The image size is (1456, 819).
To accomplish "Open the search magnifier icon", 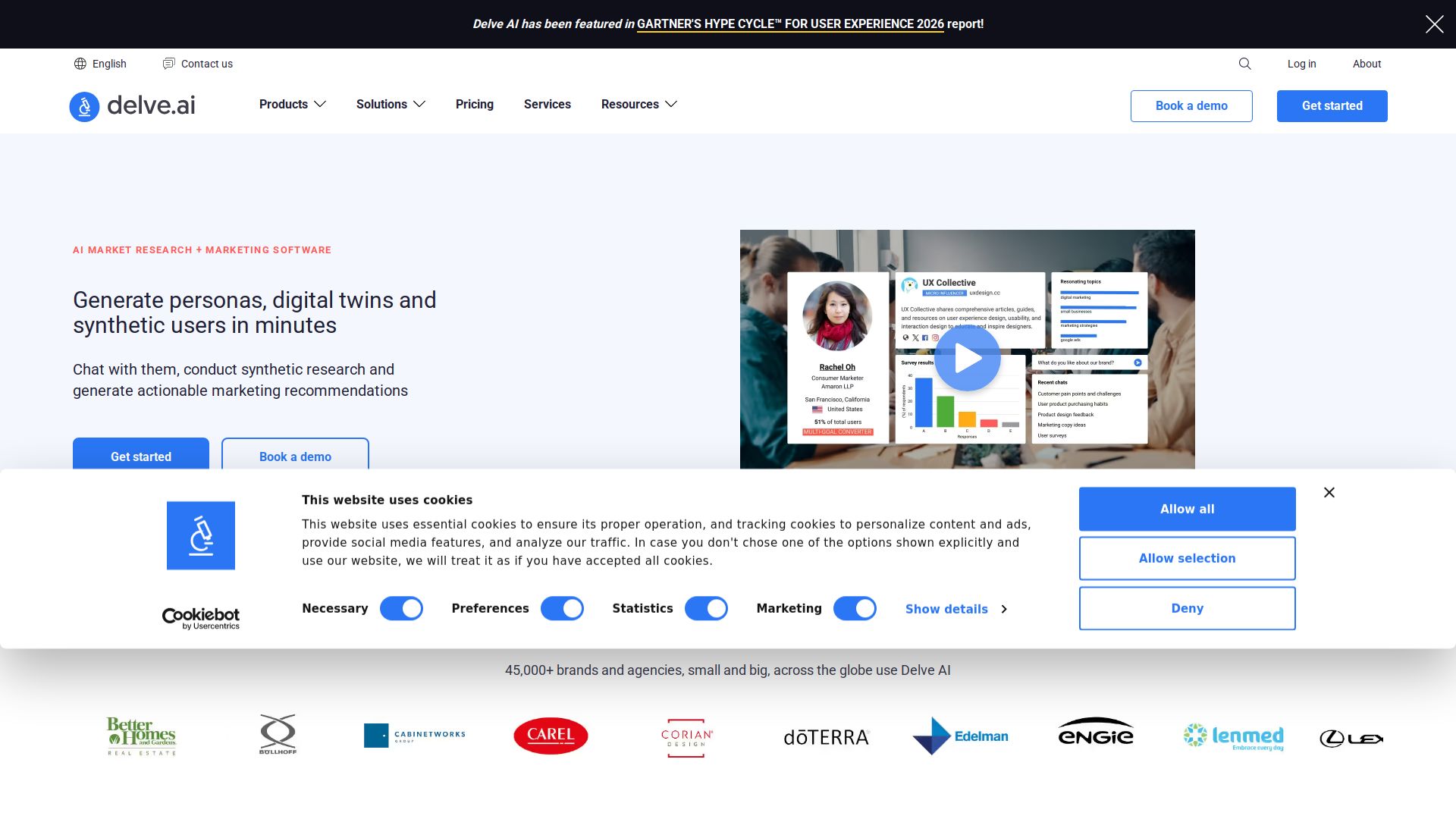I will [x=1244, y=64].
